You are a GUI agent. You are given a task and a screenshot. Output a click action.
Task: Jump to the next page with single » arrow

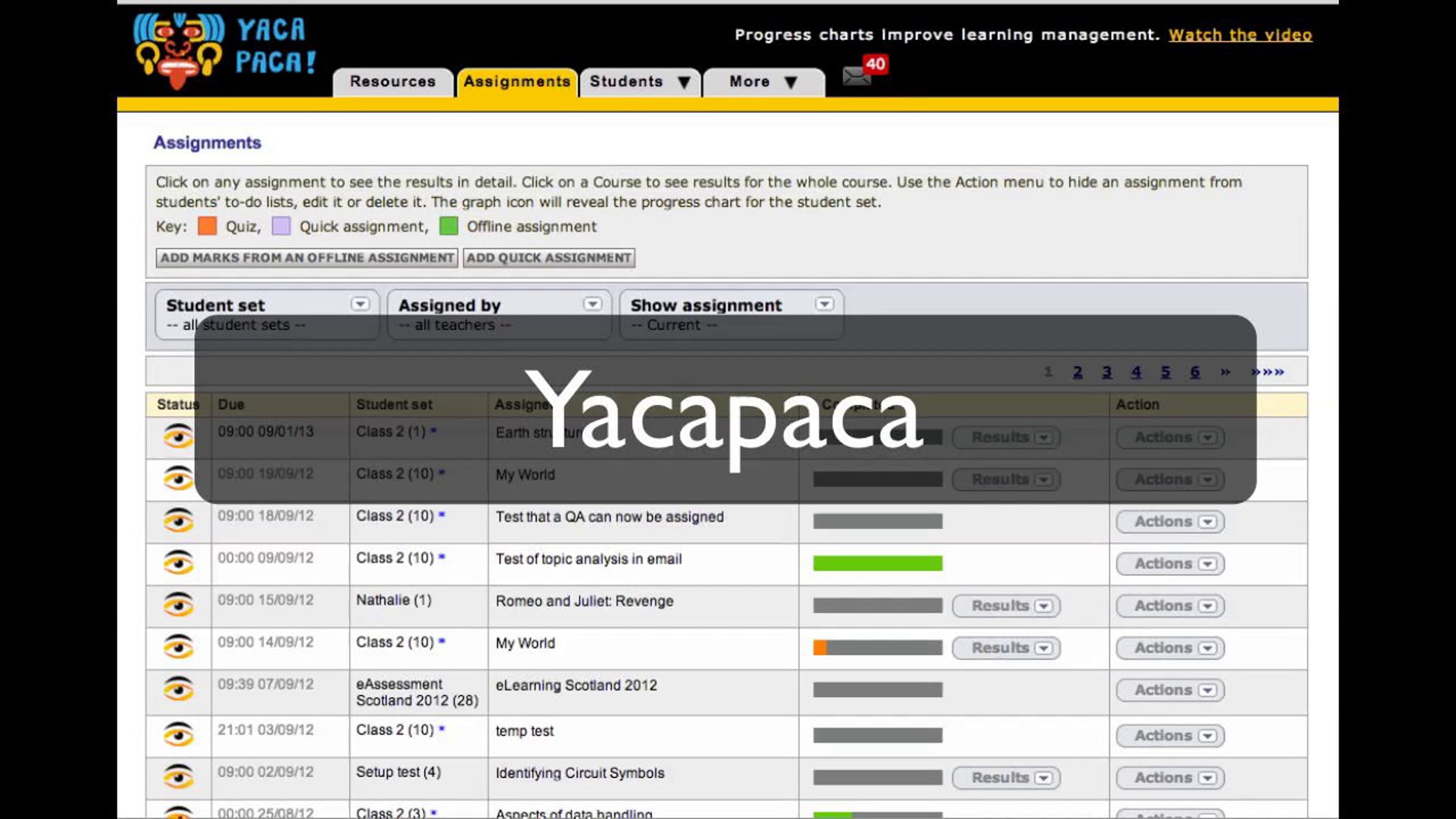coord(1225,372)
